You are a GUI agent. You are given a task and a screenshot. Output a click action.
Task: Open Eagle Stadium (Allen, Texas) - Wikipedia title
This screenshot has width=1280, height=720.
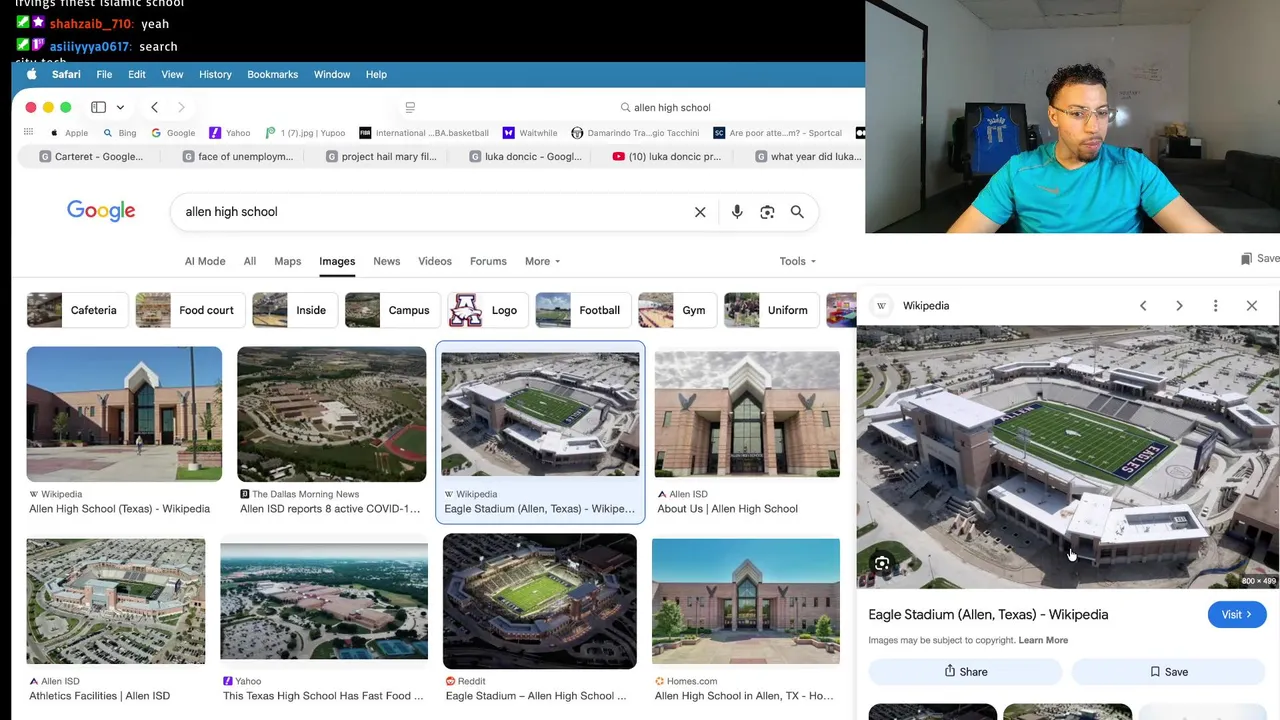pos(988,615)
